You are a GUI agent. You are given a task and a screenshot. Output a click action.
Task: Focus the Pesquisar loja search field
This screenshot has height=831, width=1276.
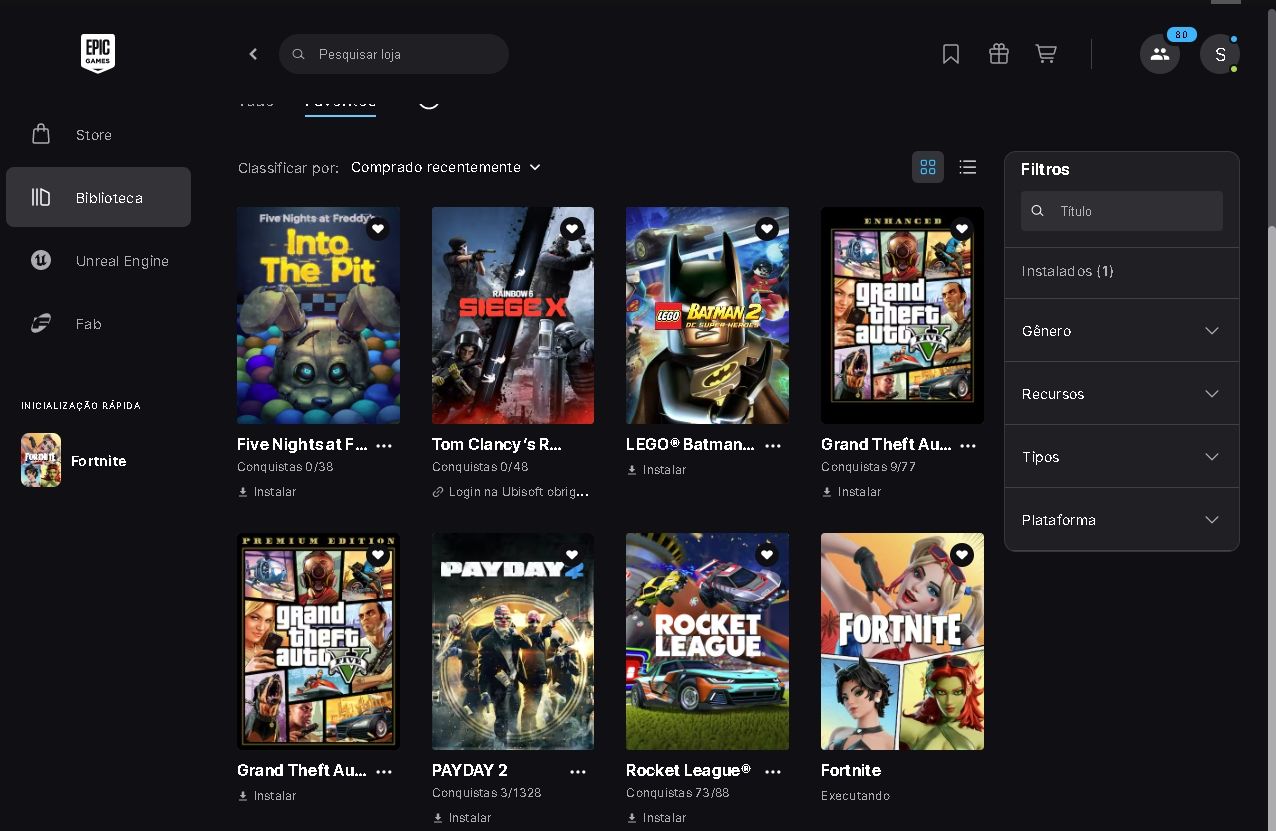tap(394, 54)
